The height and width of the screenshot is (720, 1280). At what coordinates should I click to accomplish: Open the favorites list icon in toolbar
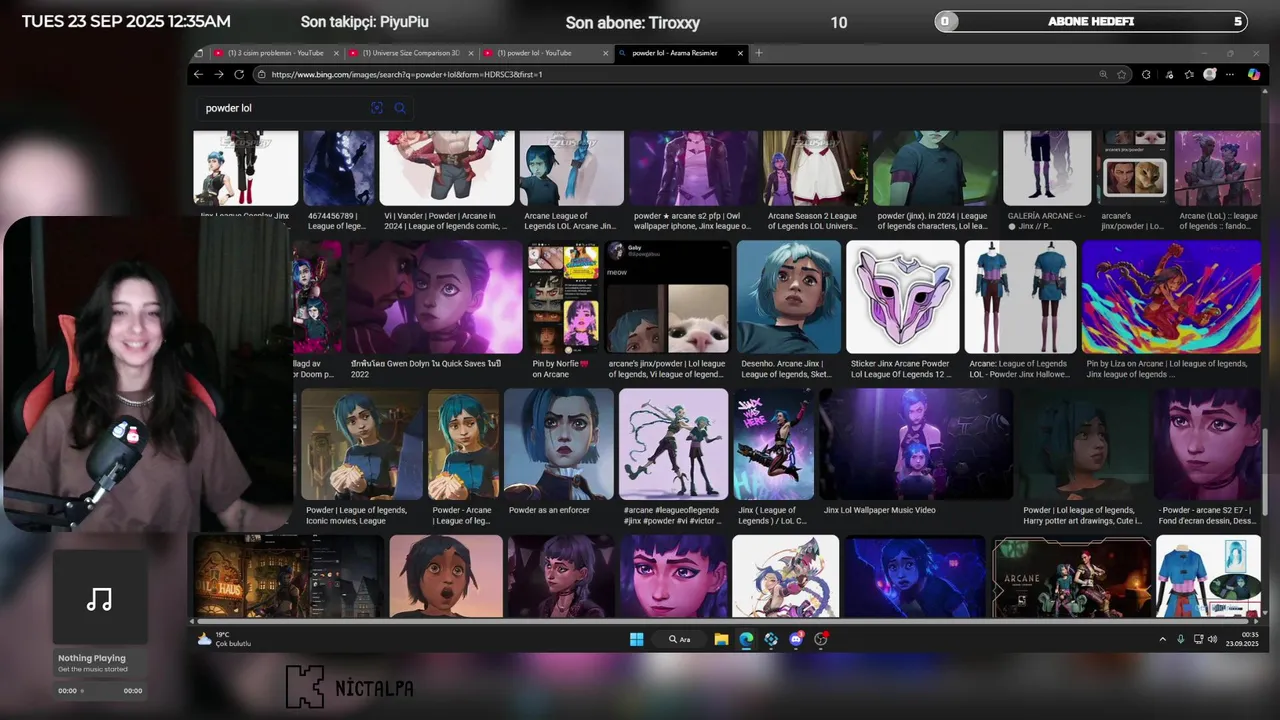coord(1189,74)
